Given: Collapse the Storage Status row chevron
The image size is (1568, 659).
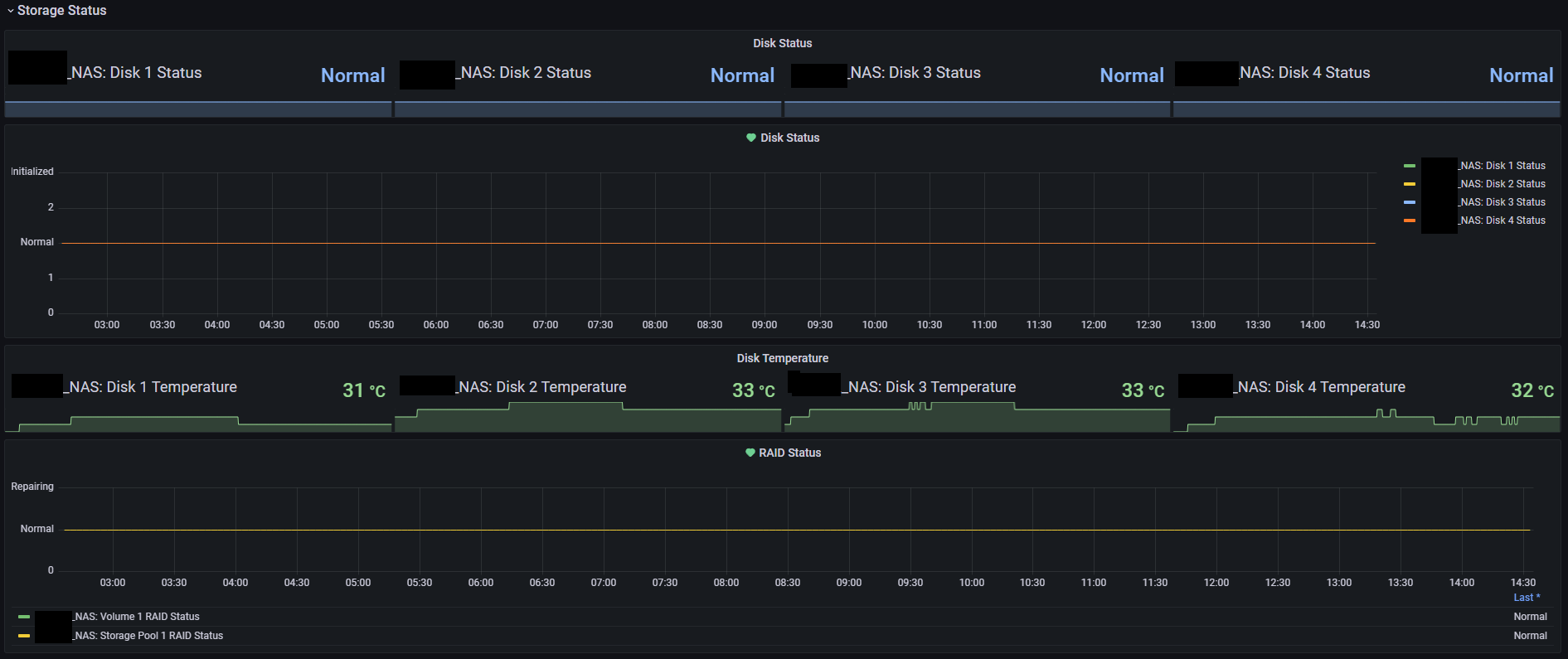Looking at the screenshot, I should pos(11,11).
